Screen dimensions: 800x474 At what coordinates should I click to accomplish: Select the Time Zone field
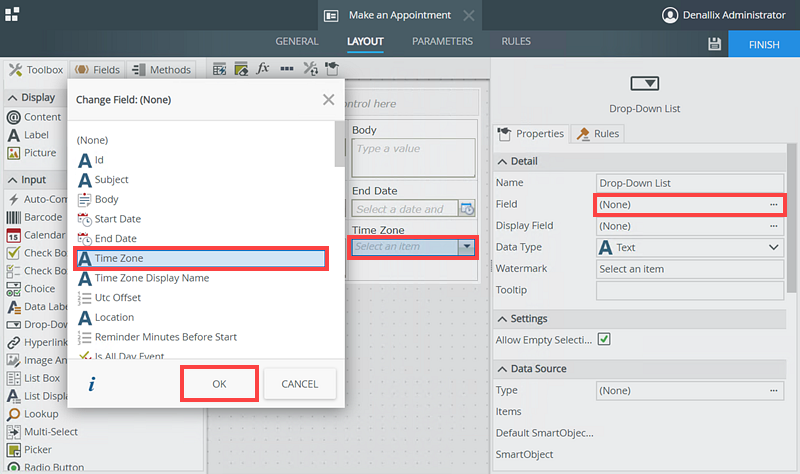pyautogui.click(x=201, y=258)
